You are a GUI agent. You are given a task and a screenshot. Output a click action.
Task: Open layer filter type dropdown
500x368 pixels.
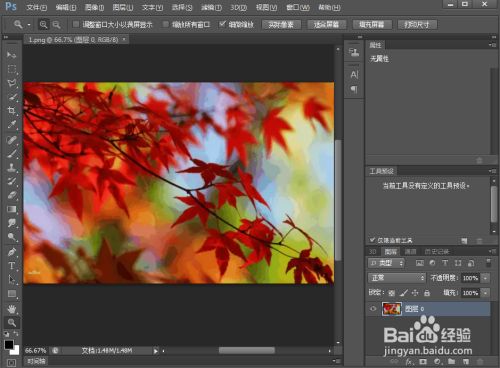click(x=386, y=263)
